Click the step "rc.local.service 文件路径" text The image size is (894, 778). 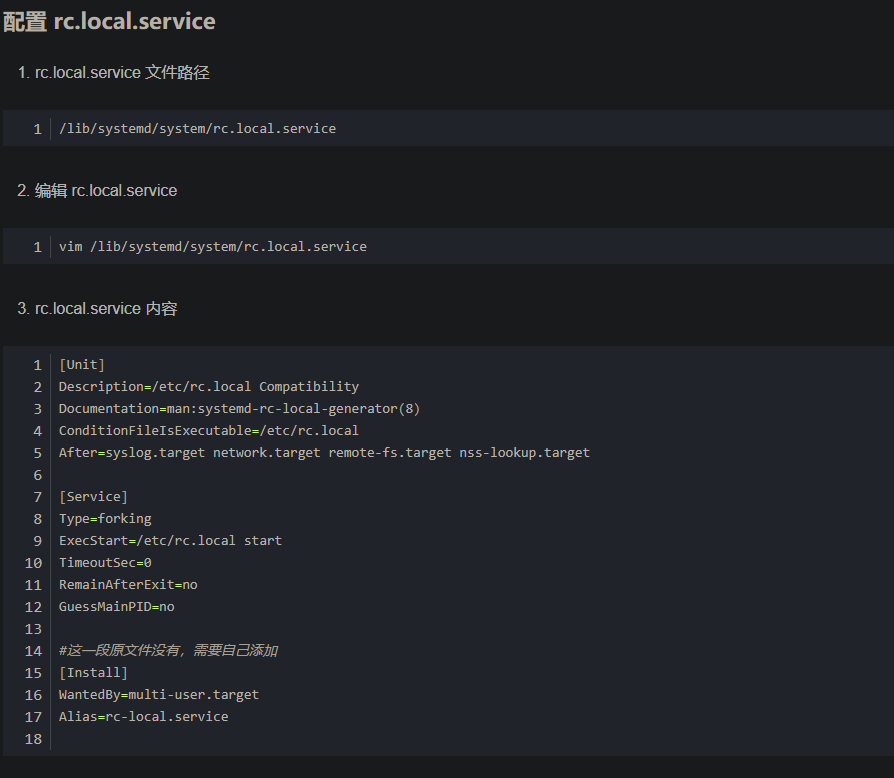coord(122,73)
